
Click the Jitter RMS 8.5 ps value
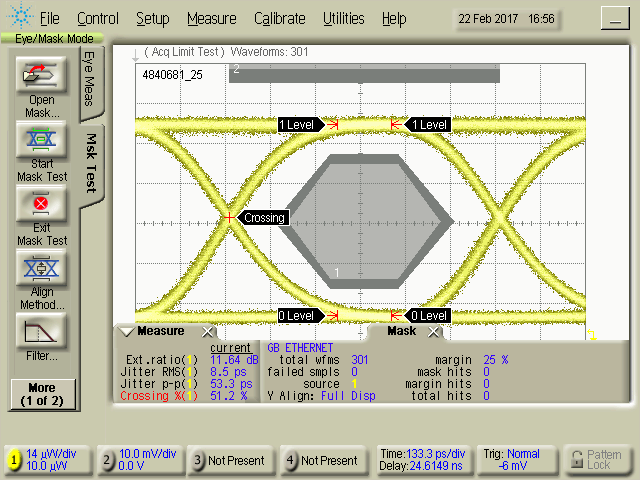click(228, 372)
